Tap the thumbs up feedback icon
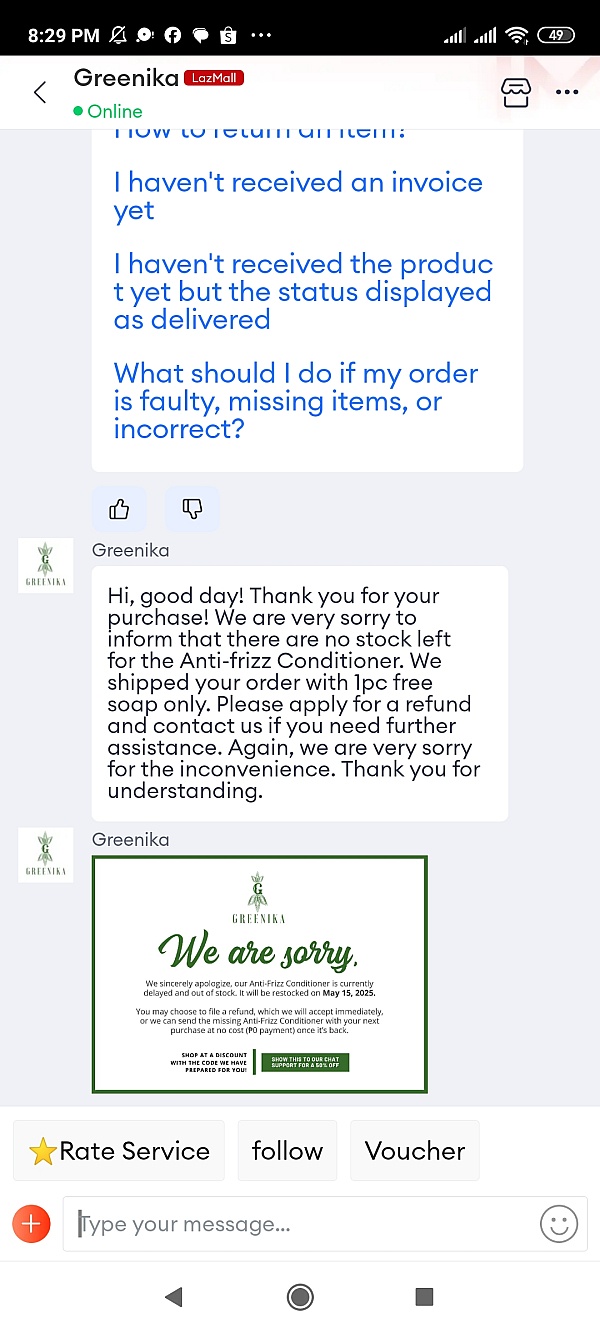The height and width of the screenshot is (1333, 600). pyautogui.click(x=119, y=510)
